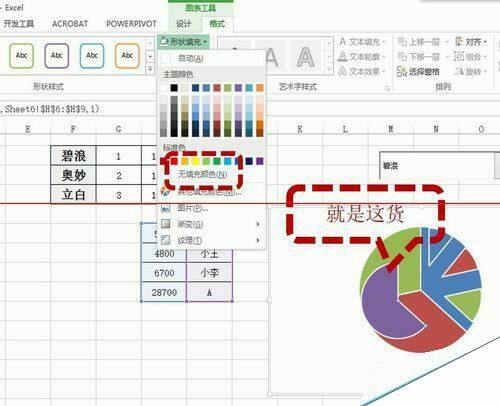Image resolution: width=500 pixels, height=406 pixels.
Task: Expand the shape styles gallery More arrow
Action: click(x=150, y=69)
